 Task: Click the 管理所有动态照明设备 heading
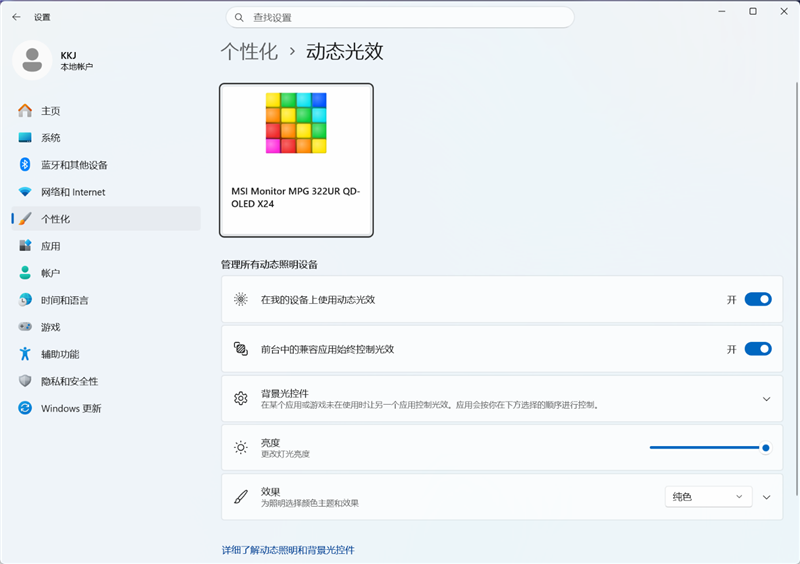pos(269,264)
